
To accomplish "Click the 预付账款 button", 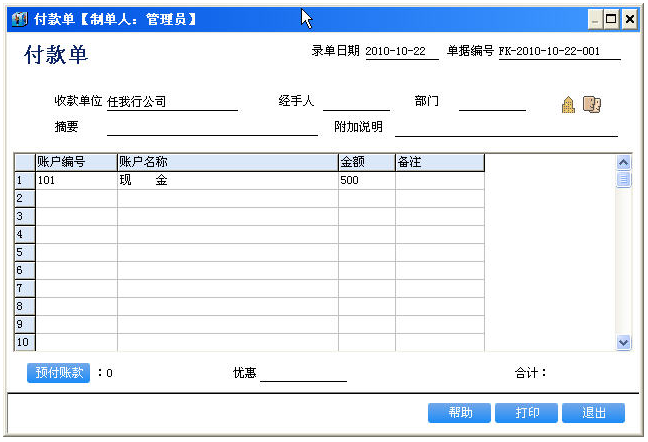I will pos(59,373).
